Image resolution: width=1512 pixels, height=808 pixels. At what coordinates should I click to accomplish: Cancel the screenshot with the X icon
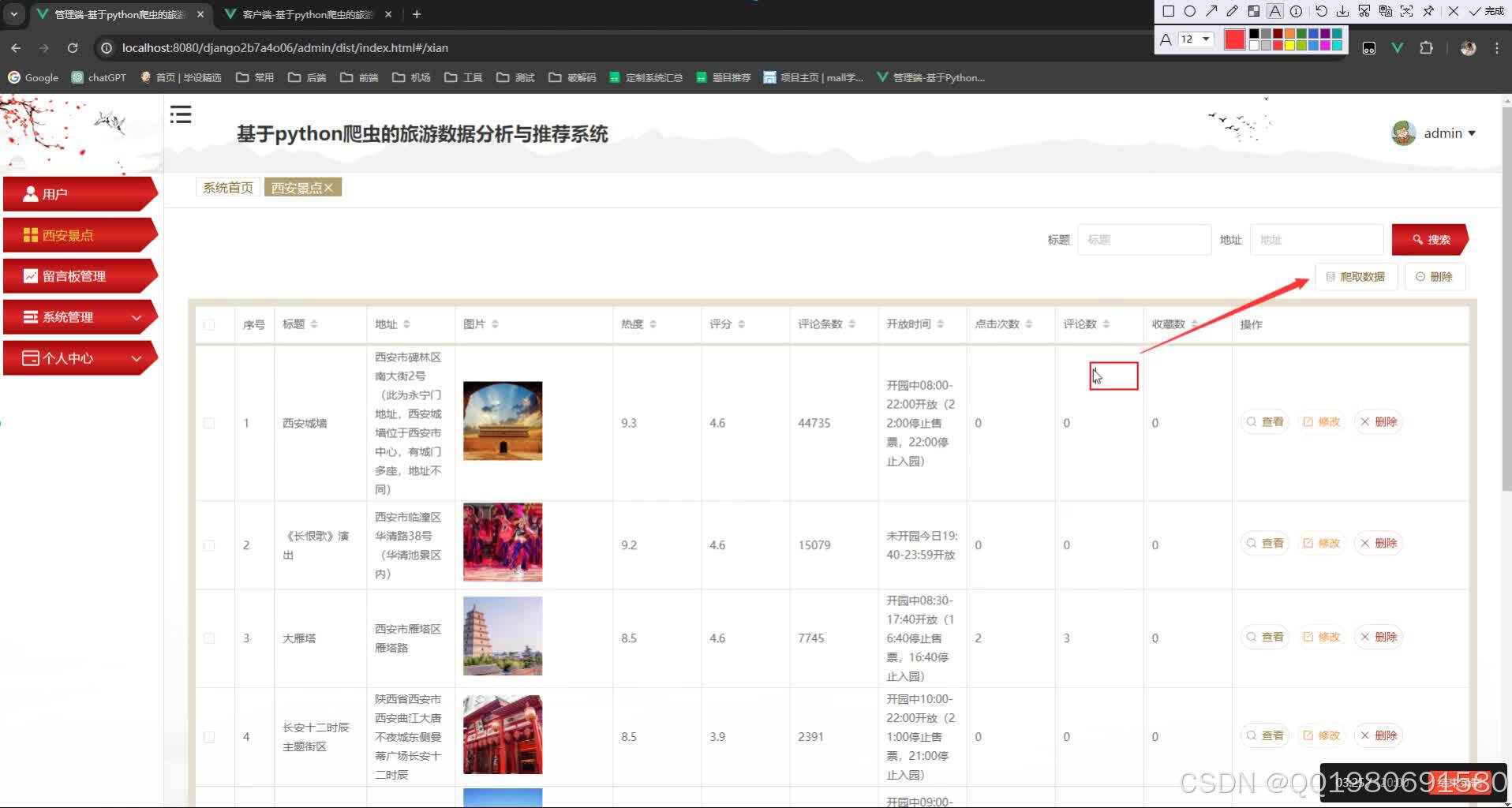click(x=1454, y=11)
